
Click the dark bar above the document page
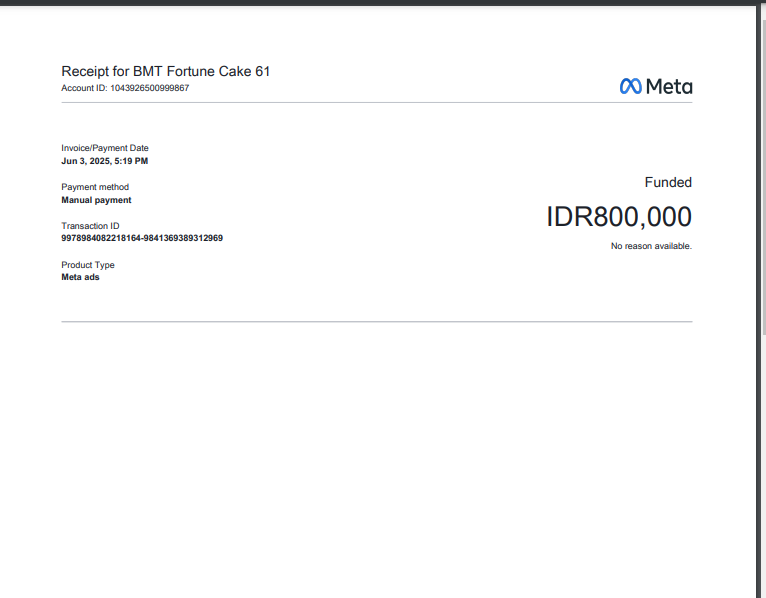[376, 2]
